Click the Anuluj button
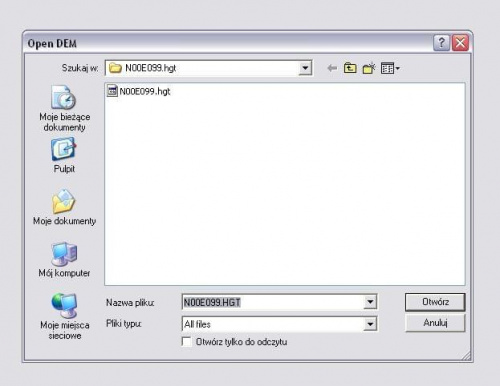 (x=435, y=323)
